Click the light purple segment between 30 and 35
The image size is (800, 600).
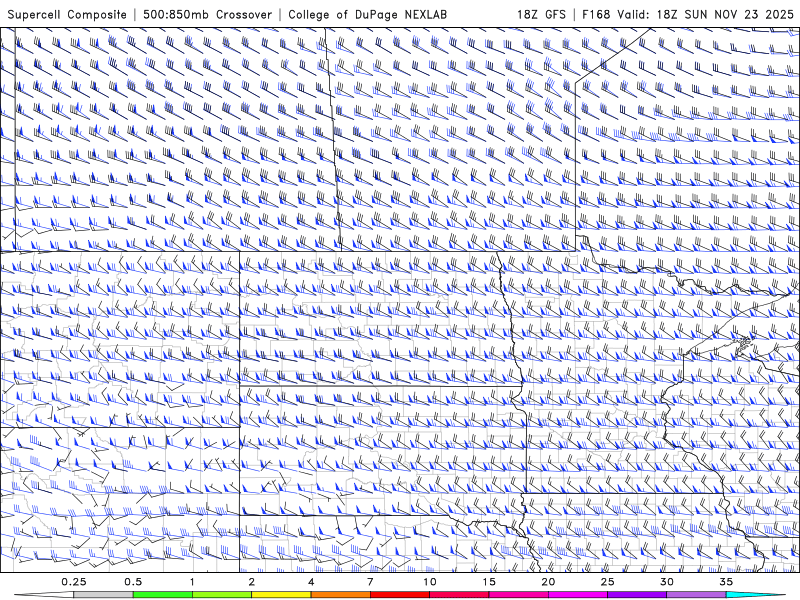coord(696,595)
